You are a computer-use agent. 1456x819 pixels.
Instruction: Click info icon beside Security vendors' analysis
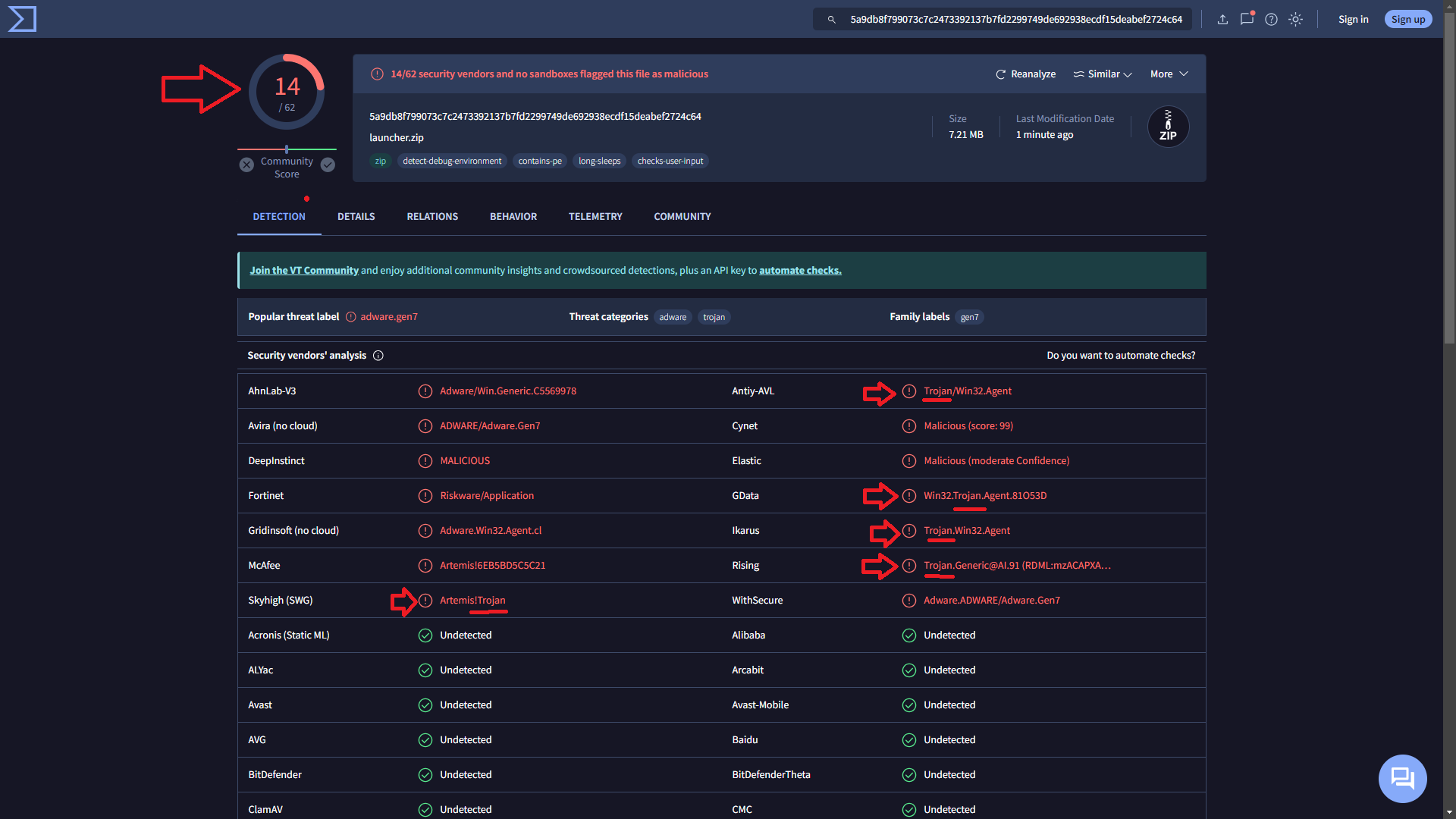[378, 356]
